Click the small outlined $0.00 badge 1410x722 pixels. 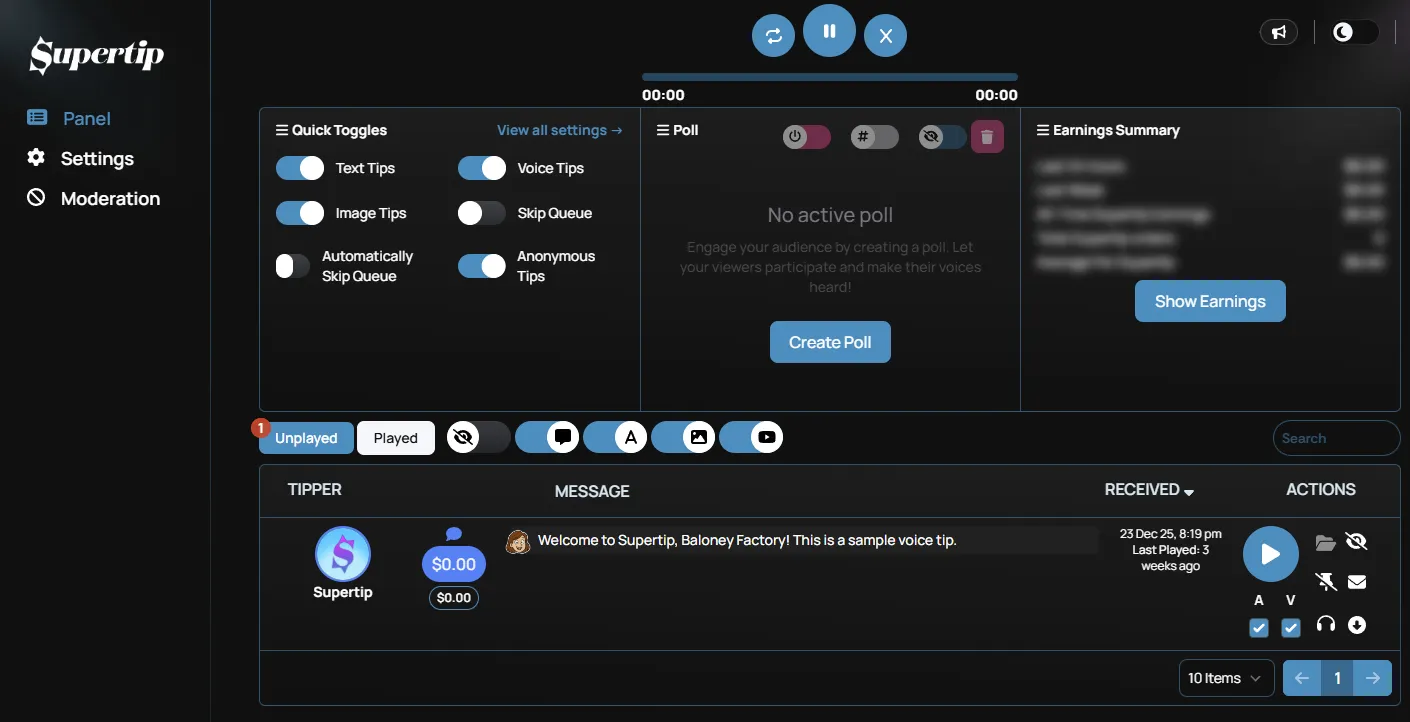tap(454, 597)
